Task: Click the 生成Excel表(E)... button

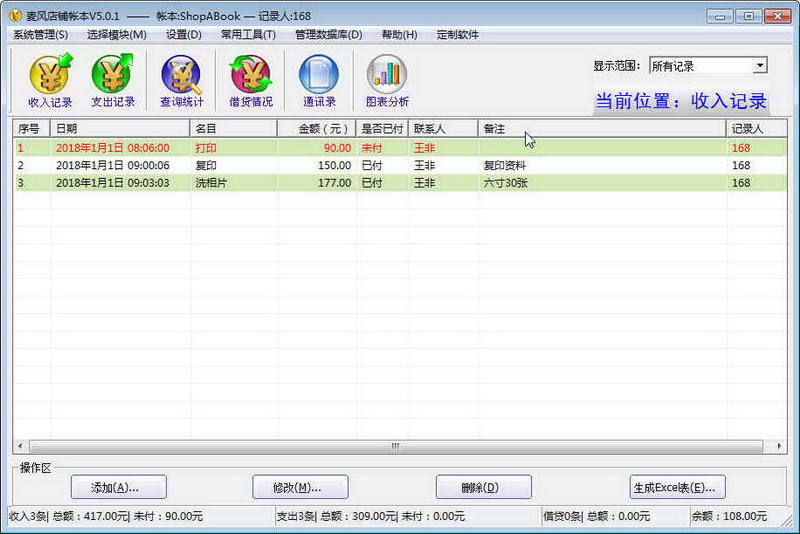Action: (678, 487)
